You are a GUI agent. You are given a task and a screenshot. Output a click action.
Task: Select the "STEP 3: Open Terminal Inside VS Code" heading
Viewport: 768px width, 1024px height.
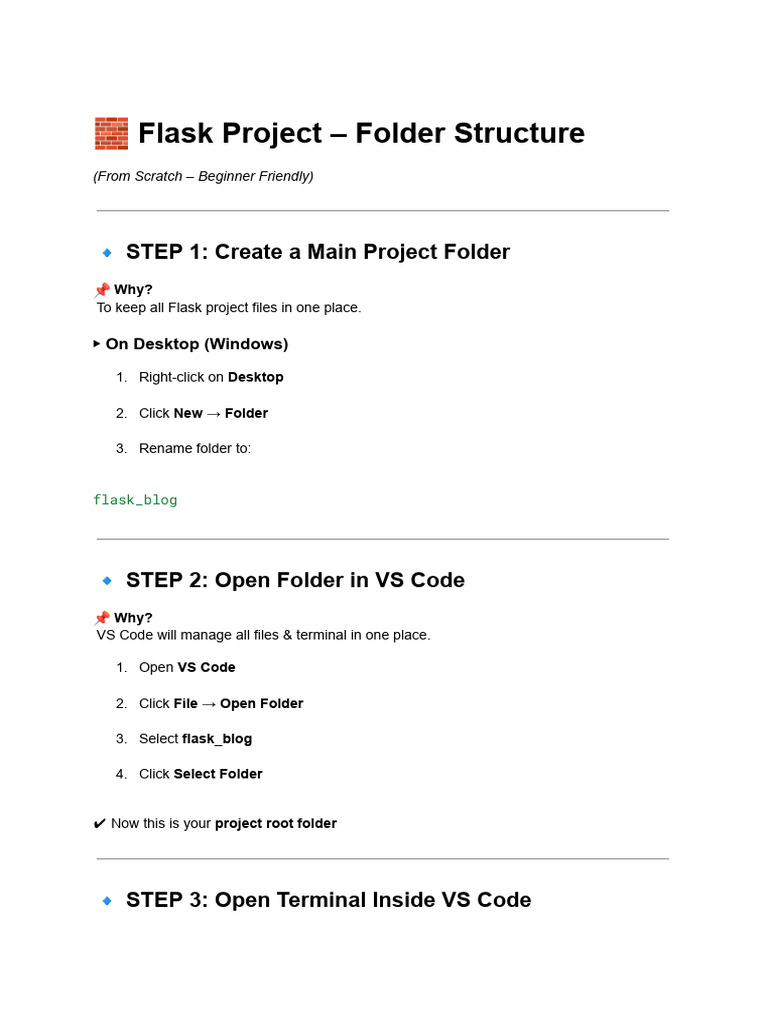(328, 900)
